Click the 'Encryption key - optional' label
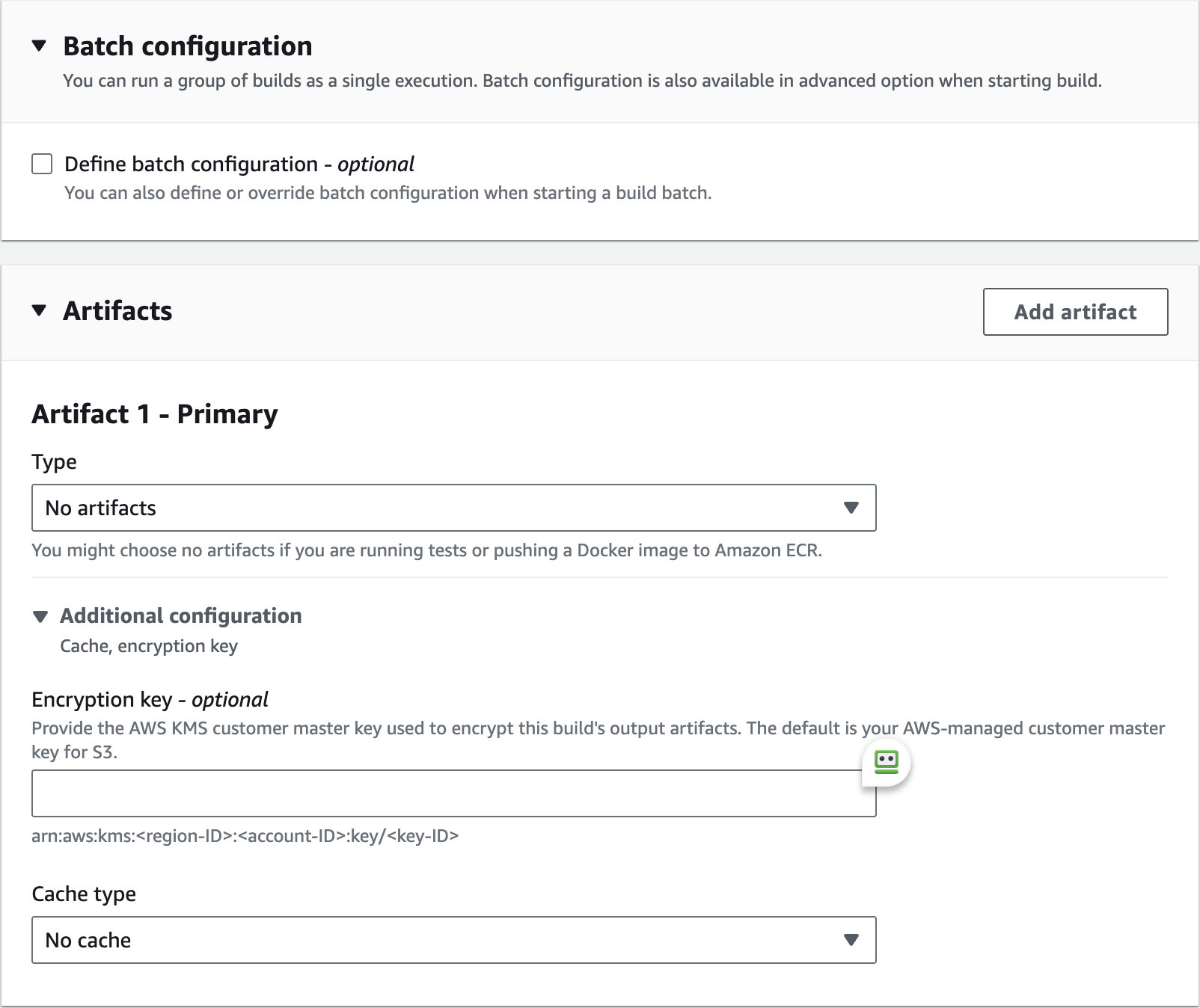 click(150, 700)
